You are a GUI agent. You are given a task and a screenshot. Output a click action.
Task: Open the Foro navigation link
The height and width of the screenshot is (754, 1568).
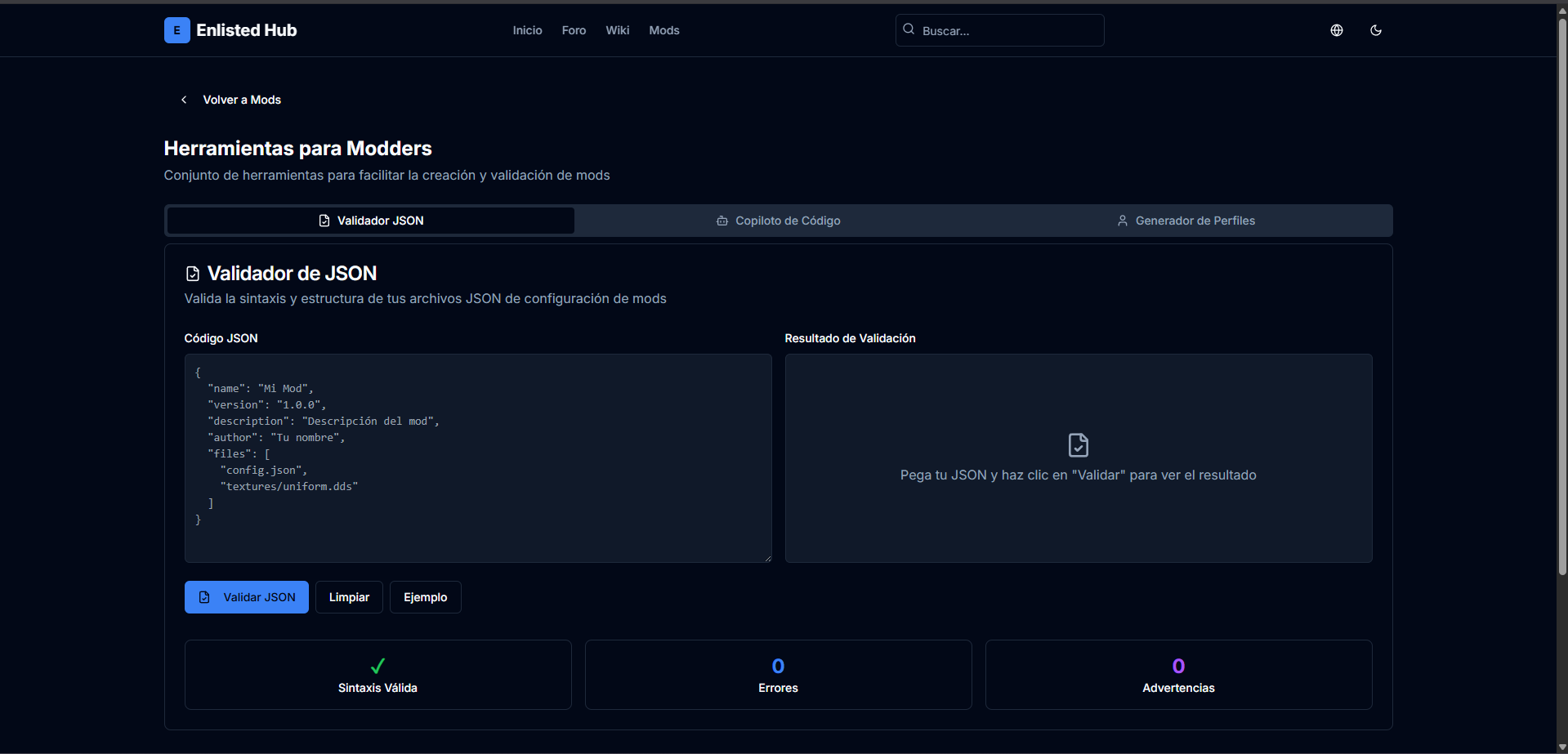click(x=574, y=30)
